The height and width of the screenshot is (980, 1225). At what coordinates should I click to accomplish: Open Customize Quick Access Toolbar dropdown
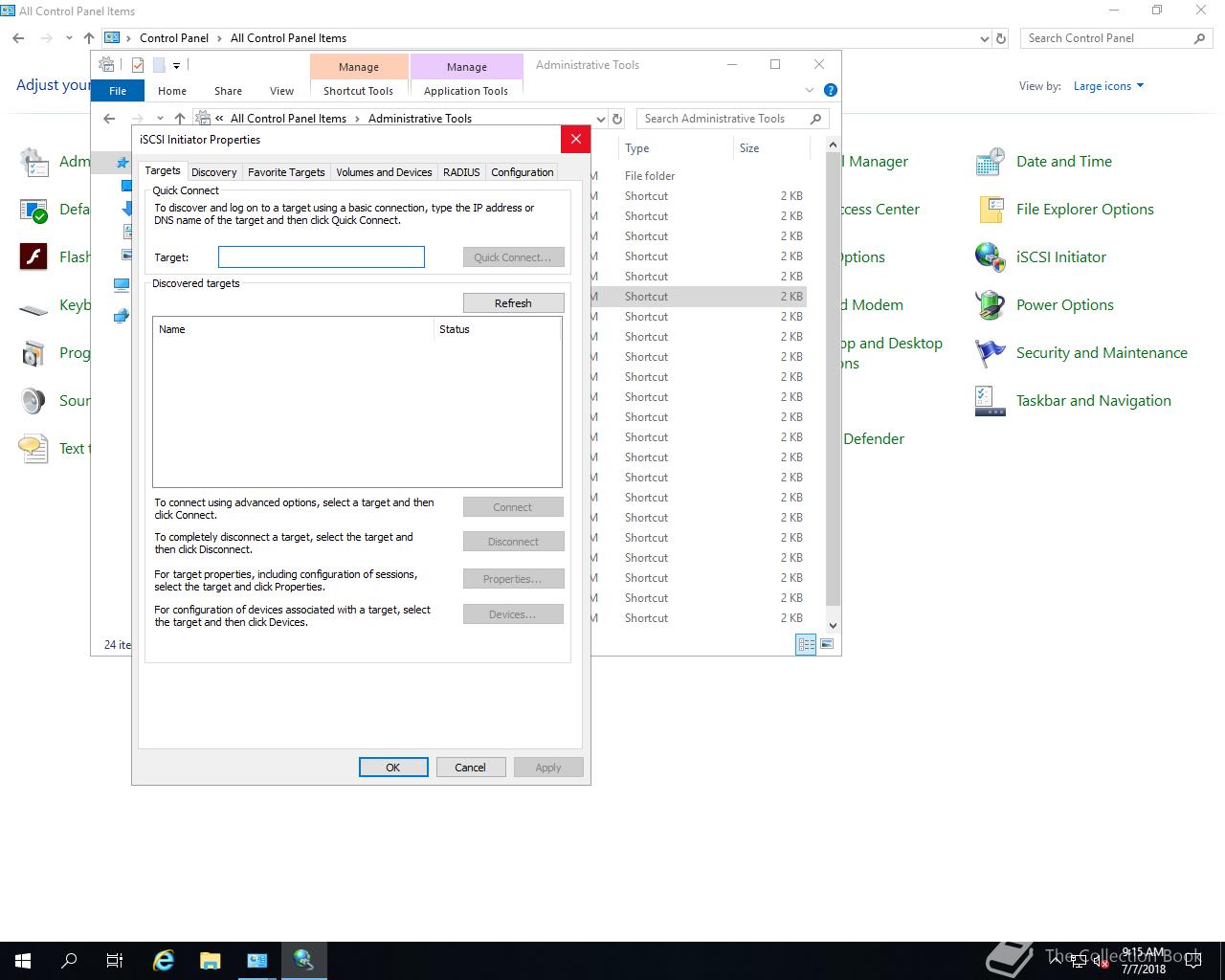click(x=176, y=66)
